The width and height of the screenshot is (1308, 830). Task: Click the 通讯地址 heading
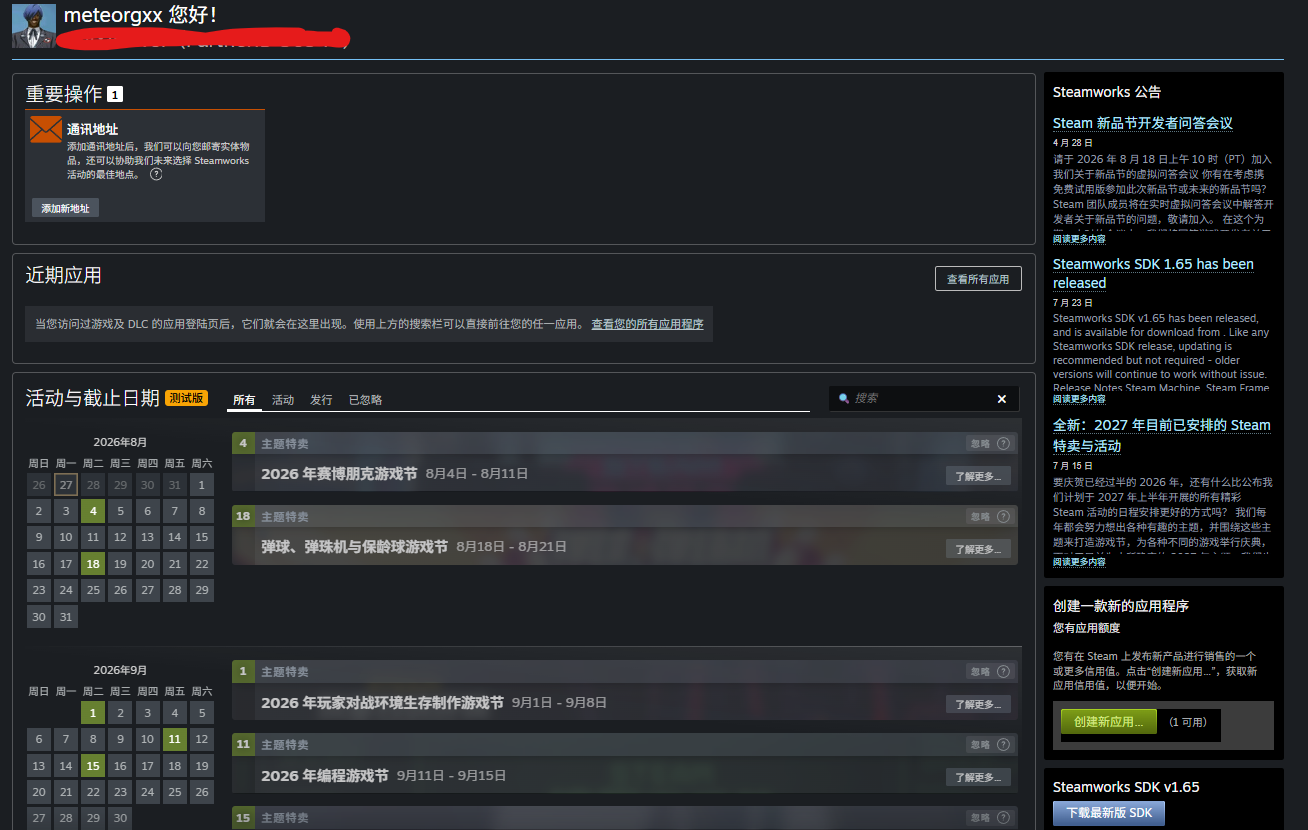tap(92, 129)
